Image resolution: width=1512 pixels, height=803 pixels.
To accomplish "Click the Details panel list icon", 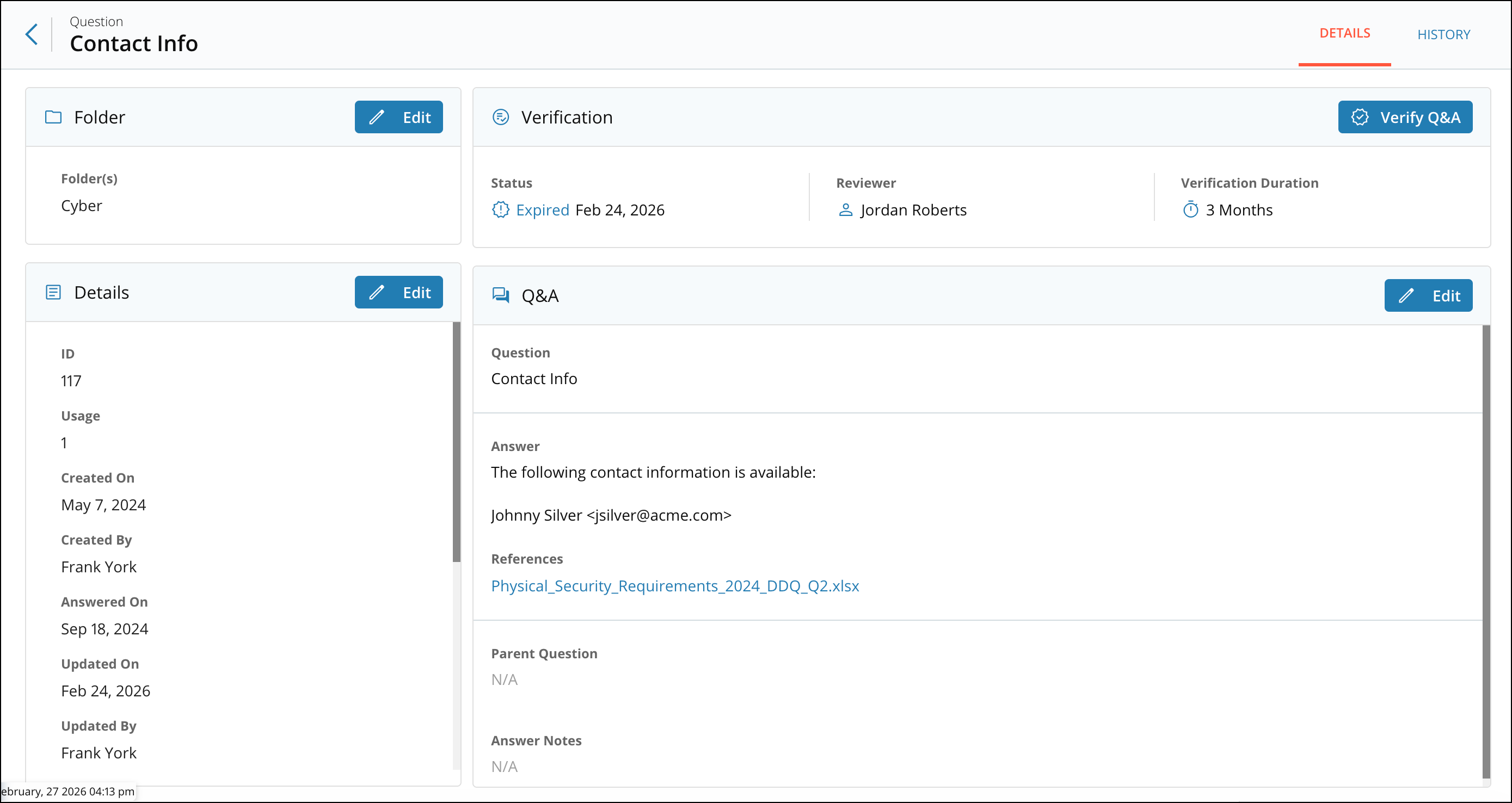I will pos(53,292).
